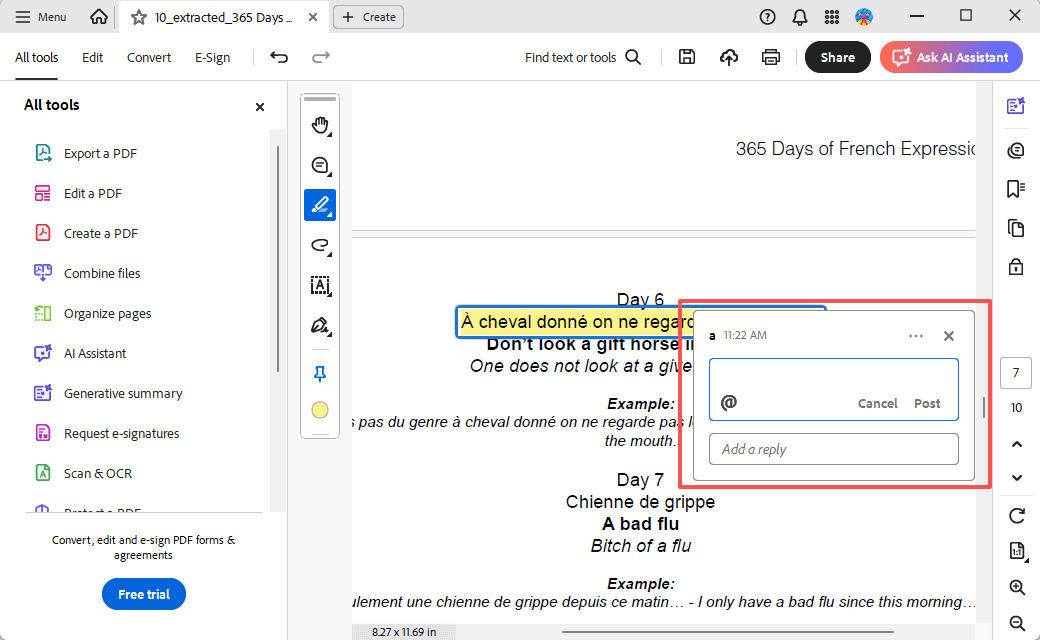Open the comment options menu
The height and width of the screenshot is (640, 1040).
(916, 335)
